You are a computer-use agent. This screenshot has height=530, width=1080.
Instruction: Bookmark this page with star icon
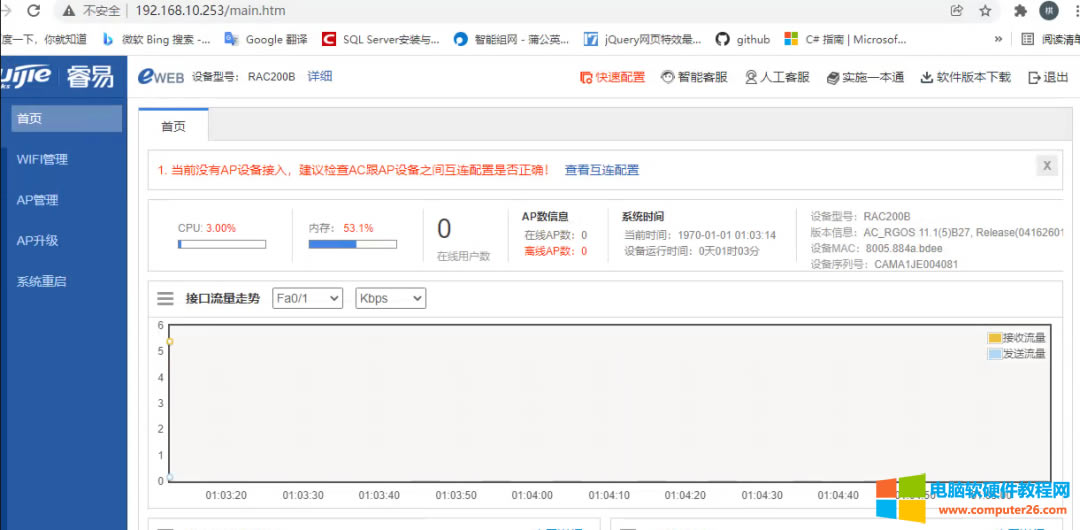(x=985, y=11)
